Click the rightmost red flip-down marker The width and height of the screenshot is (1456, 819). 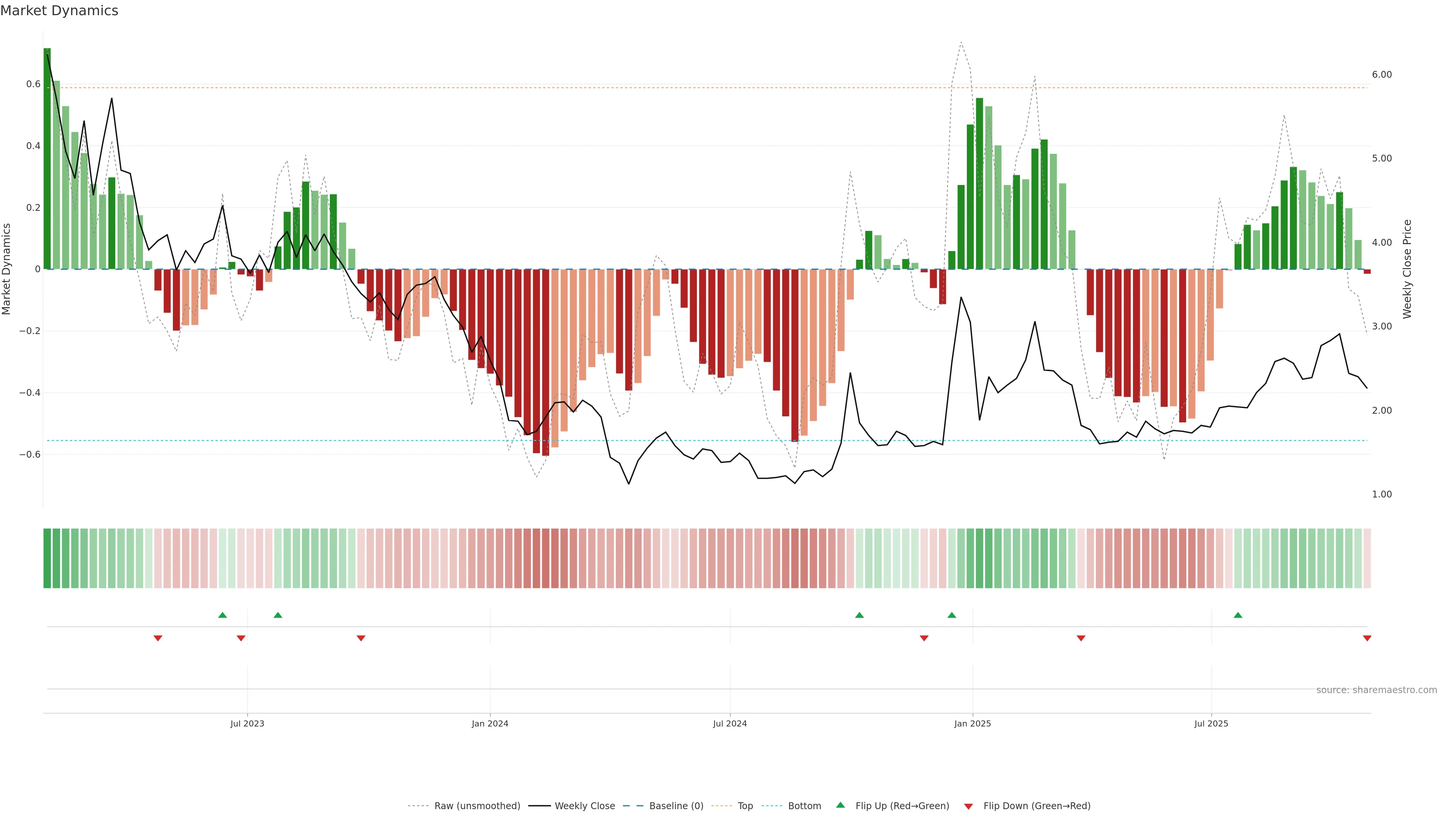[1367, 638]
